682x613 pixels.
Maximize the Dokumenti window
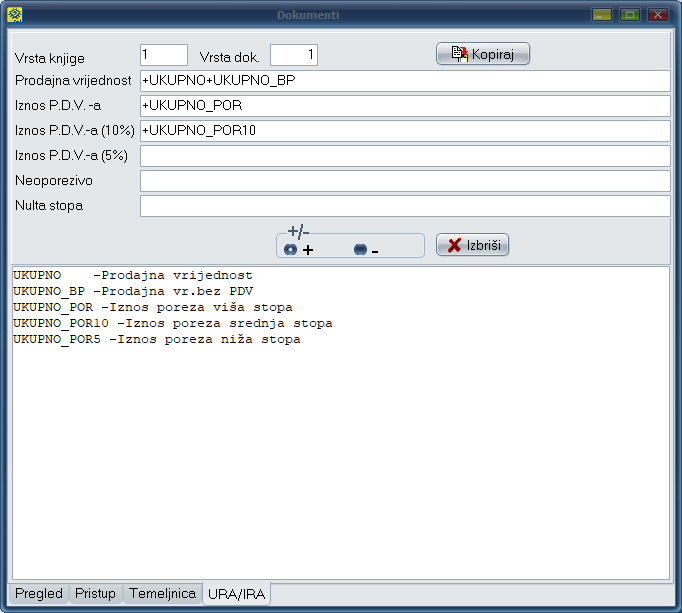coord(629,15)
